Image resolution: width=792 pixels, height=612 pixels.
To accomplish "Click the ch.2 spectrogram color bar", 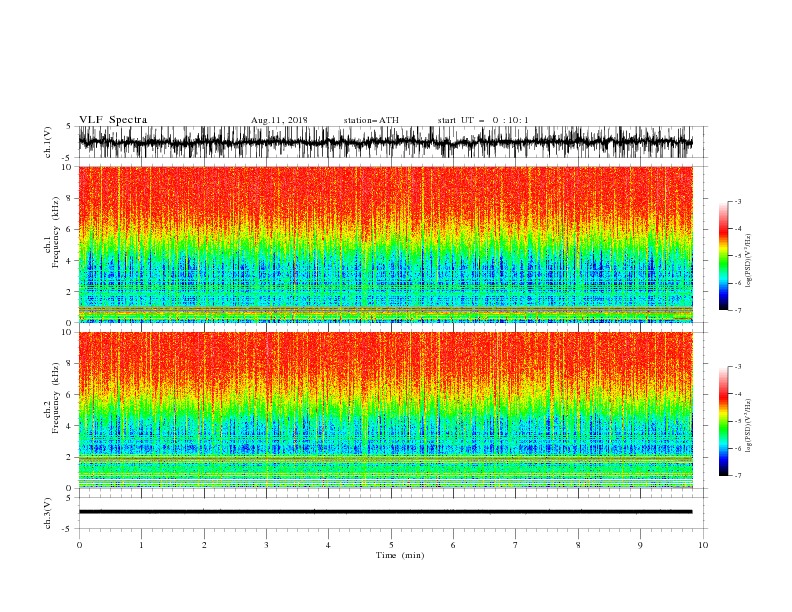I will coord(724,421).
